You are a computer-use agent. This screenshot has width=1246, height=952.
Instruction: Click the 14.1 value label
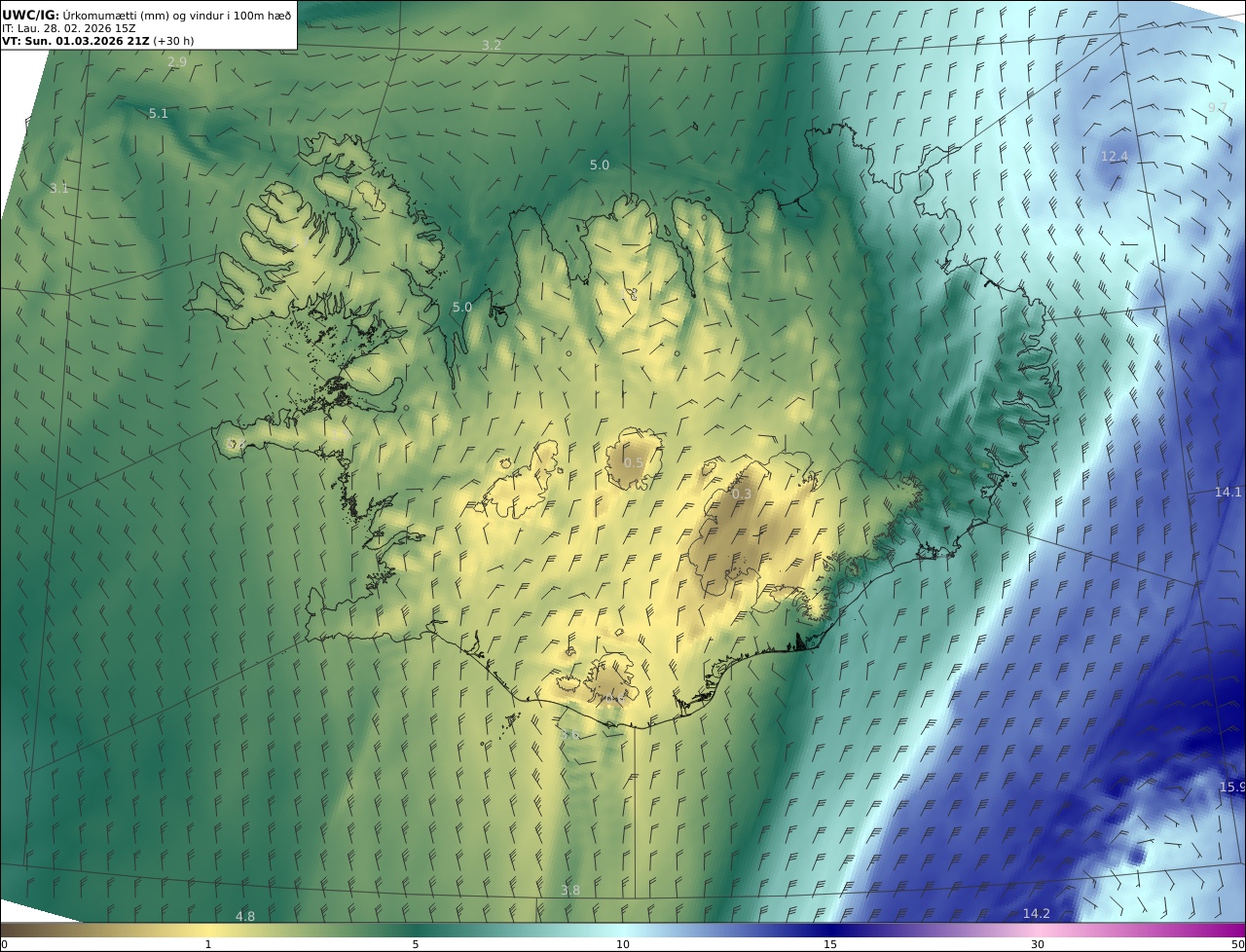(x=1228, y=493)
